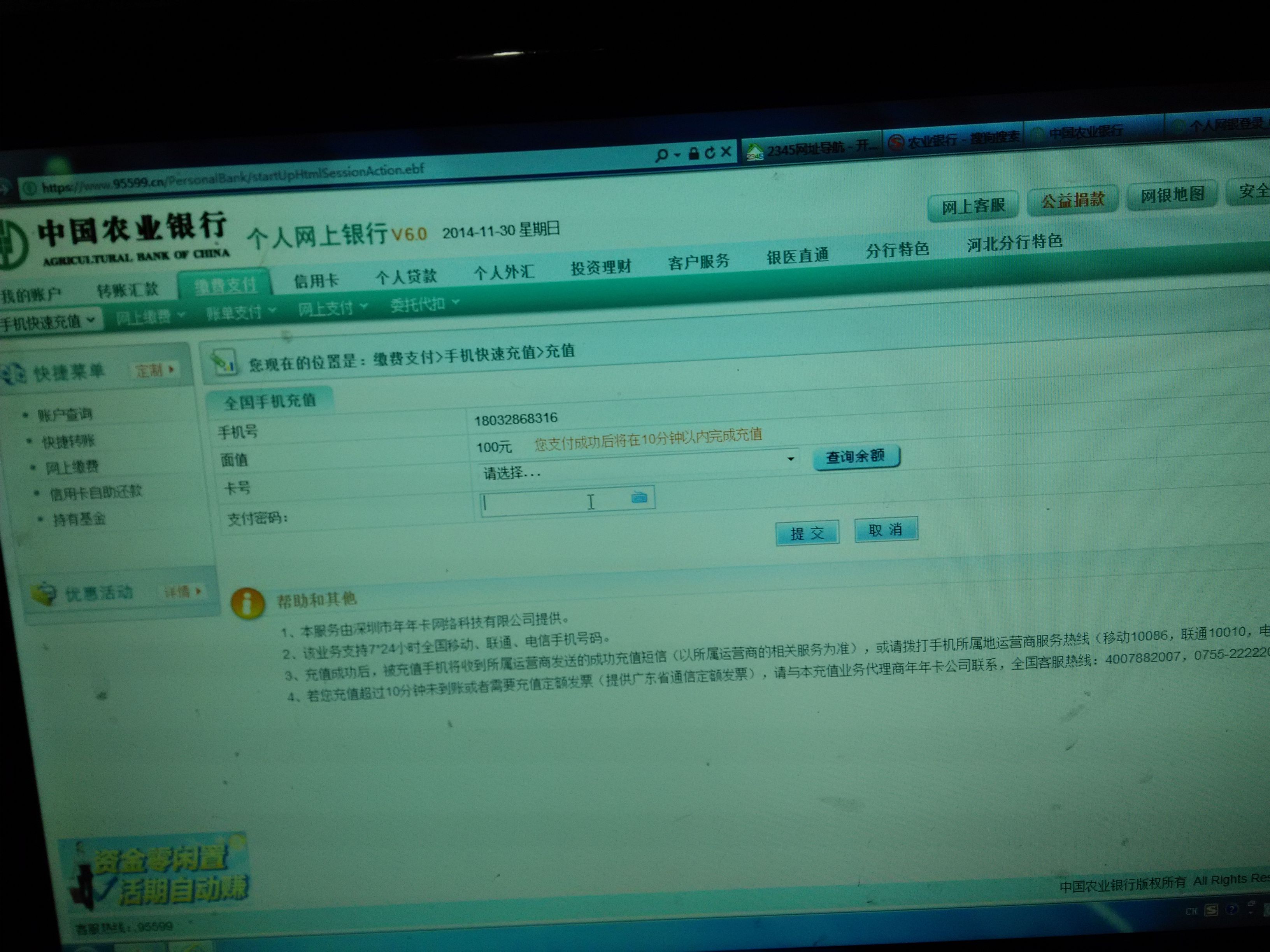Click the CH language indicator in system tray
This screenshot has height=952, width=1270.
(x=1192, y=911)
